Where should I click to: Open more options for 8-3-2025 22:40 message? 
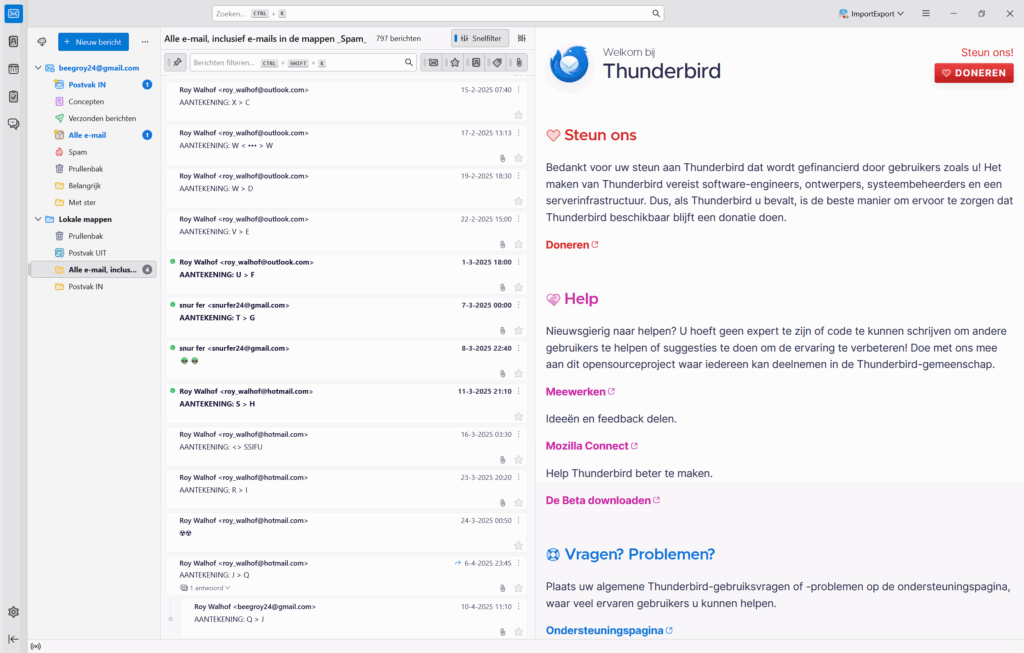[519, 348]
